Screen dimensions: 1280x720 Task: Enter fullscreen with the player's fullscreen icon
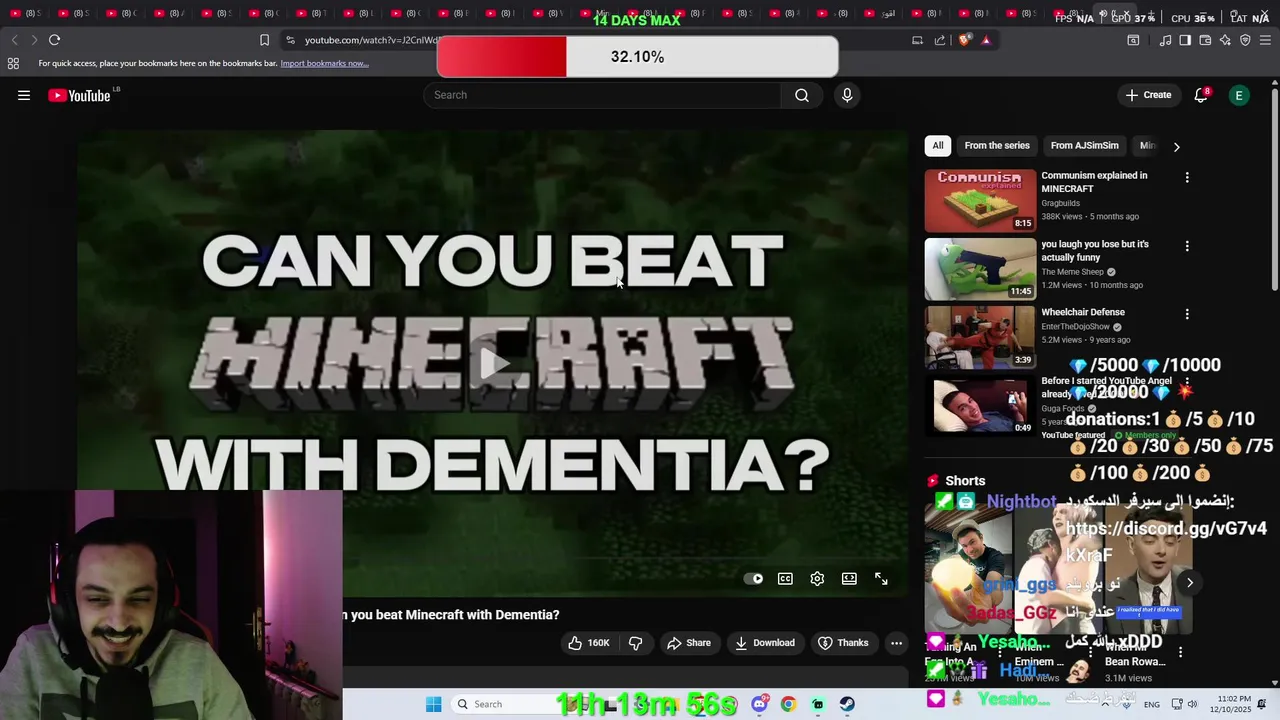point(881,578)
